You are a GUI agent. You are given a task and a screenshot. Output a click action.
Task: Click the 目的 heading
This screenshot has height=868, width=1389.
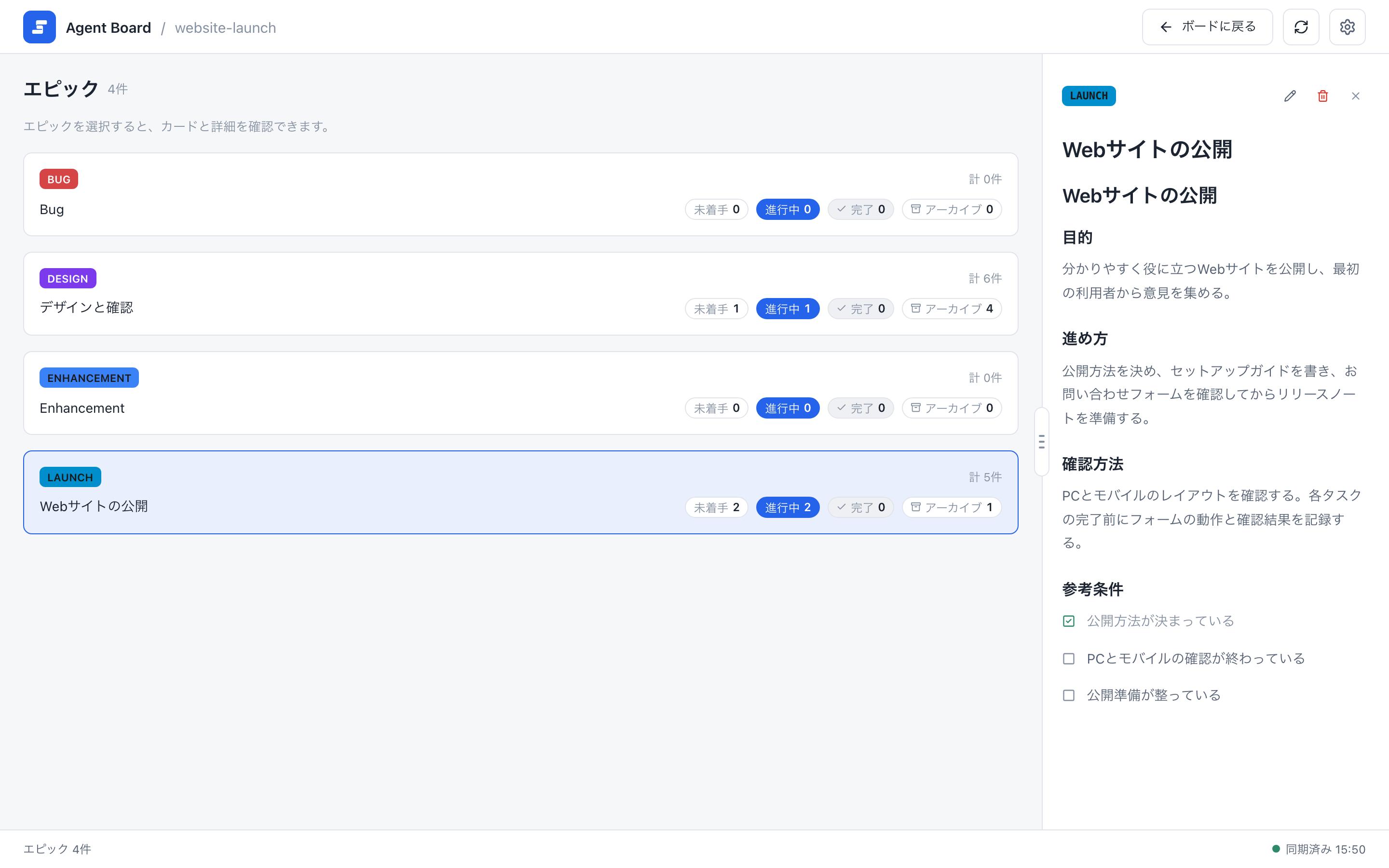1077,237
